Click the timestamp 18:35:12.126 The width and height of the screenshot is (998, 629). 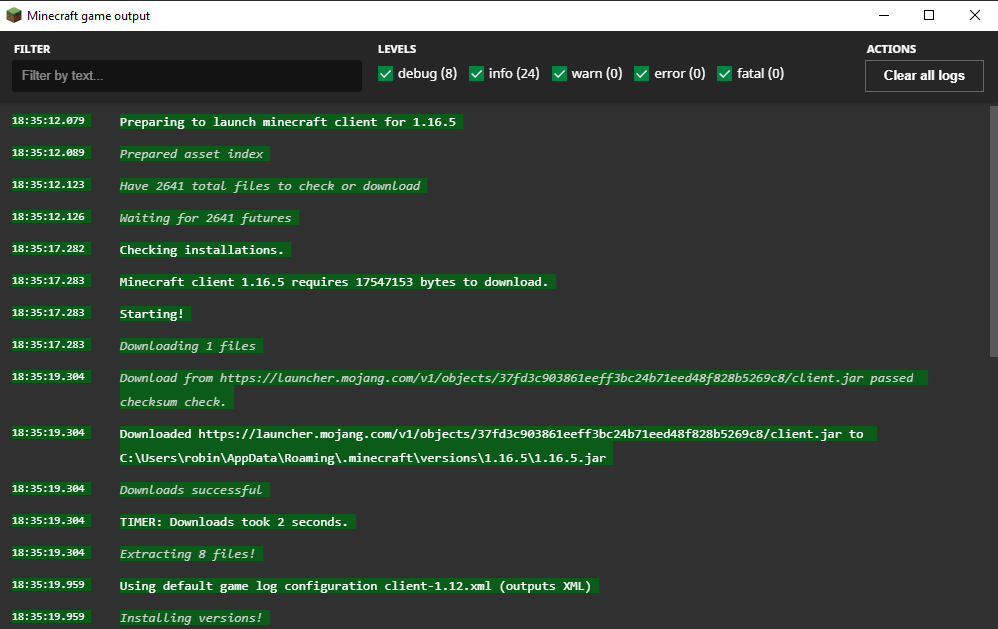coord(51,216)
